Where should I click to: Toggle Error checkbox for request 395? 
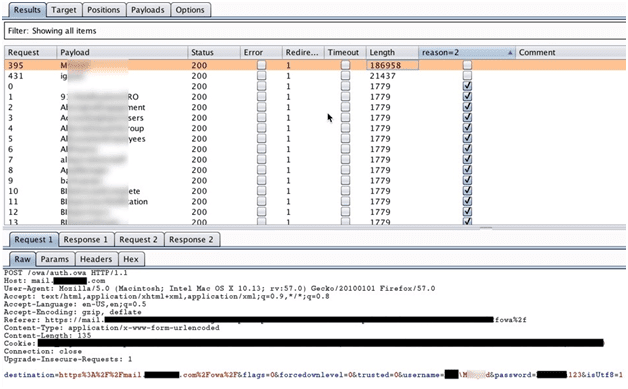(x=262, y=65)
